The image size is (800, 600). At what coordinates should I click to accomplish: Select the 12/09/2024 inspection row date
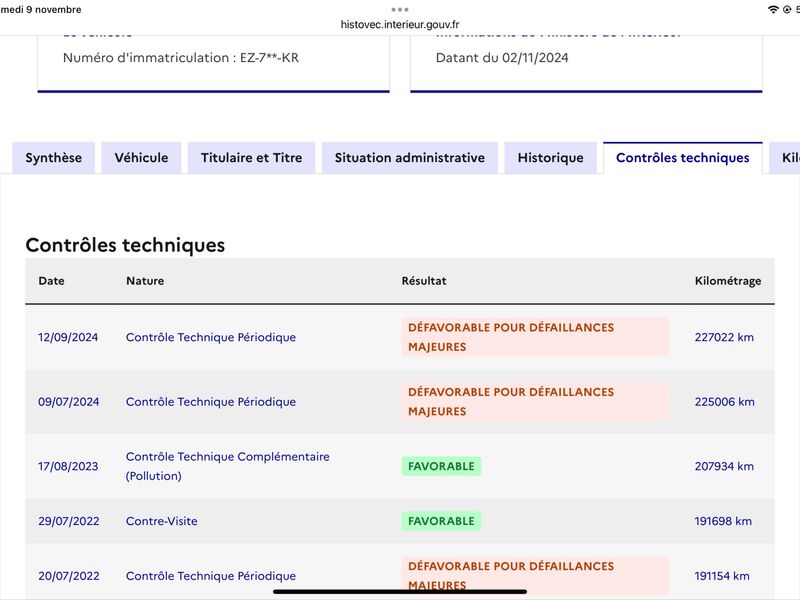[x=68, y=337]
